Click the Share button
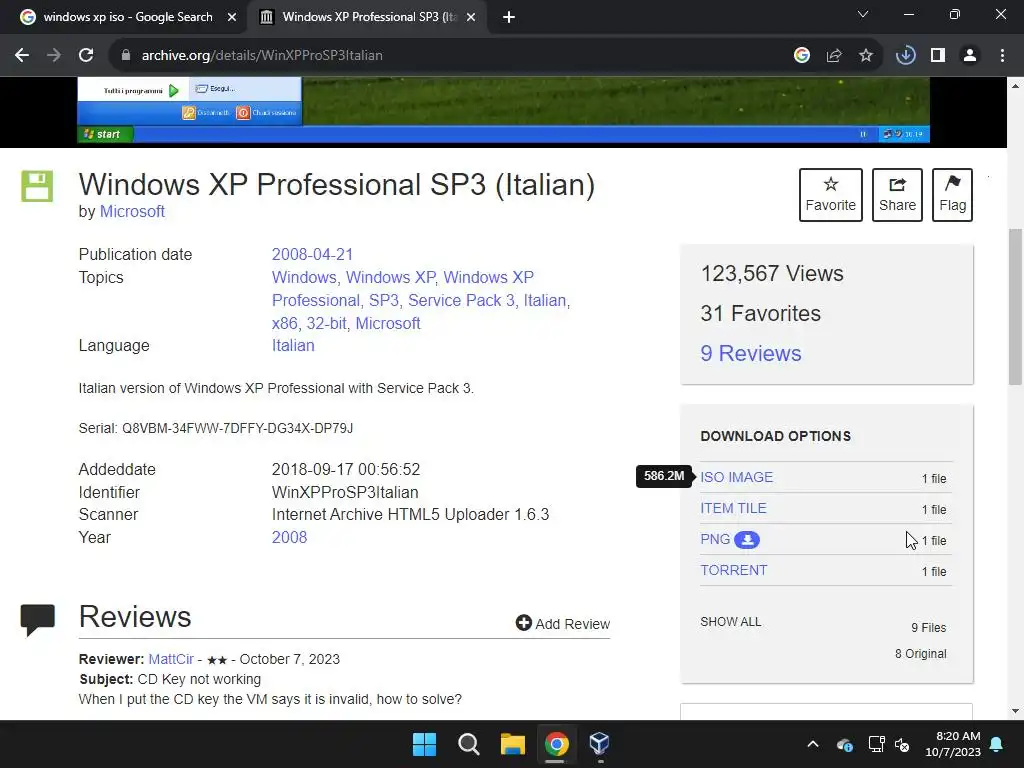This screenshot has height=768, width=1024. pos(897,195)
